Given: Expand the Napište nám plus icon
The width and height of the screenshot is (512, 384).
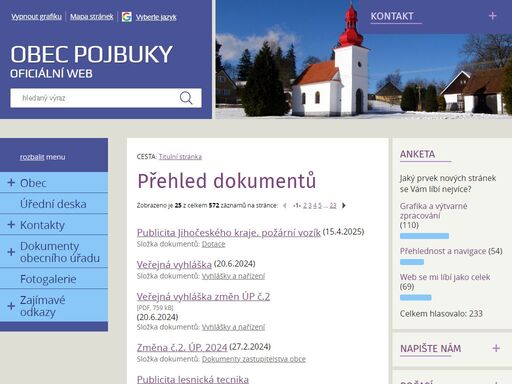Looking at the screenshot, I should pyautogui.click(x=496, y=348).
